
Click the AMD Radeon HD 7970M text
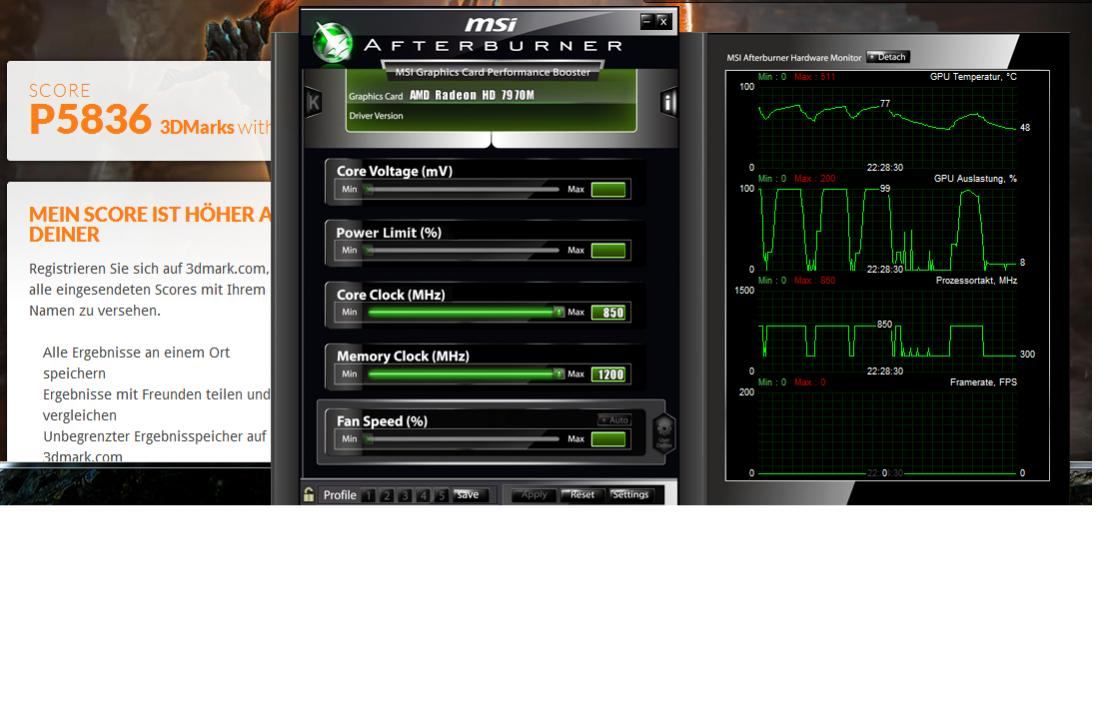pos(472,95)
